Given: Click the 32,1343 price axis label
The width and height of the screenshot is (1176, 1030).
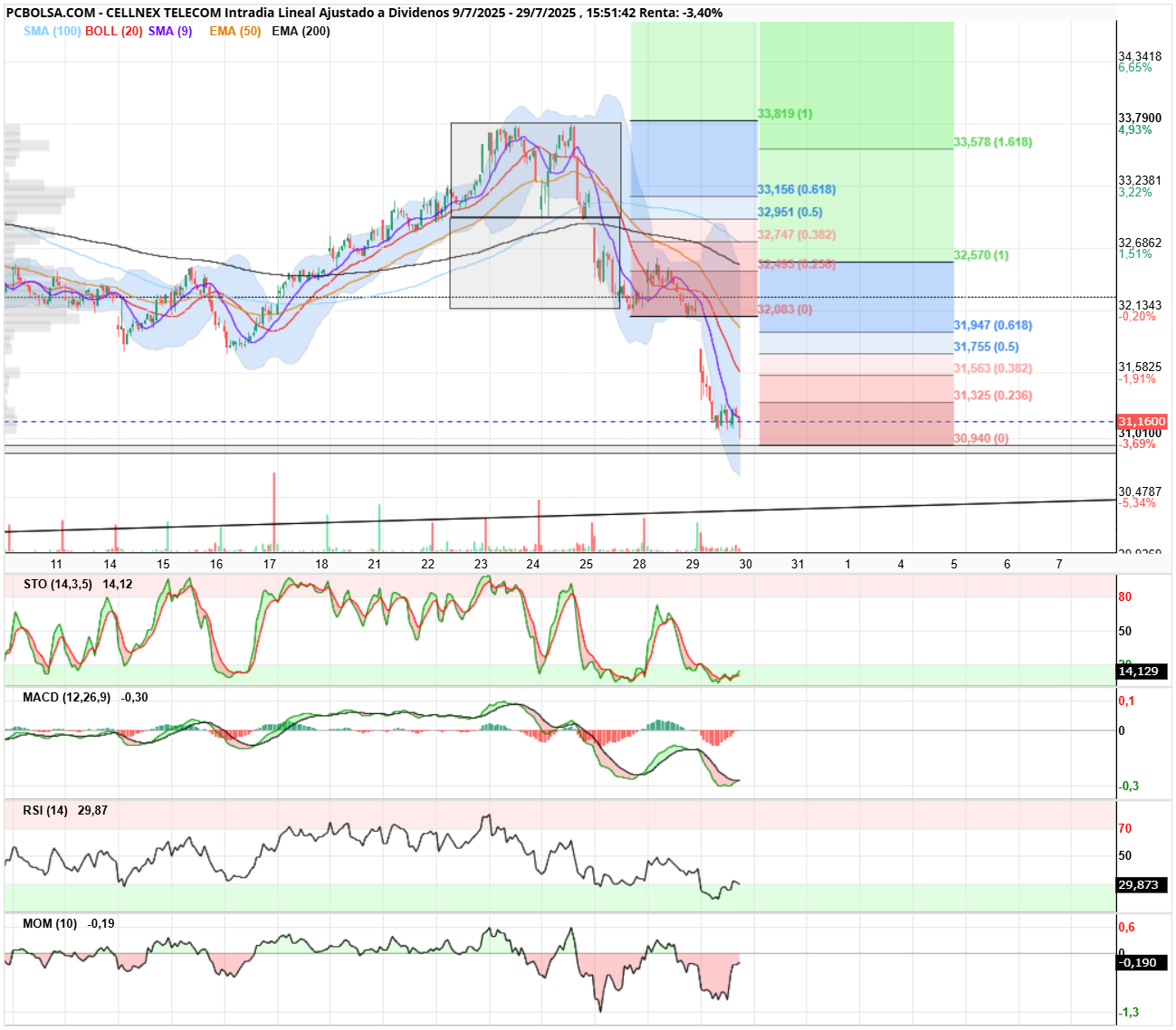Looking at the screenshot, I should (x=1140, y=306).
